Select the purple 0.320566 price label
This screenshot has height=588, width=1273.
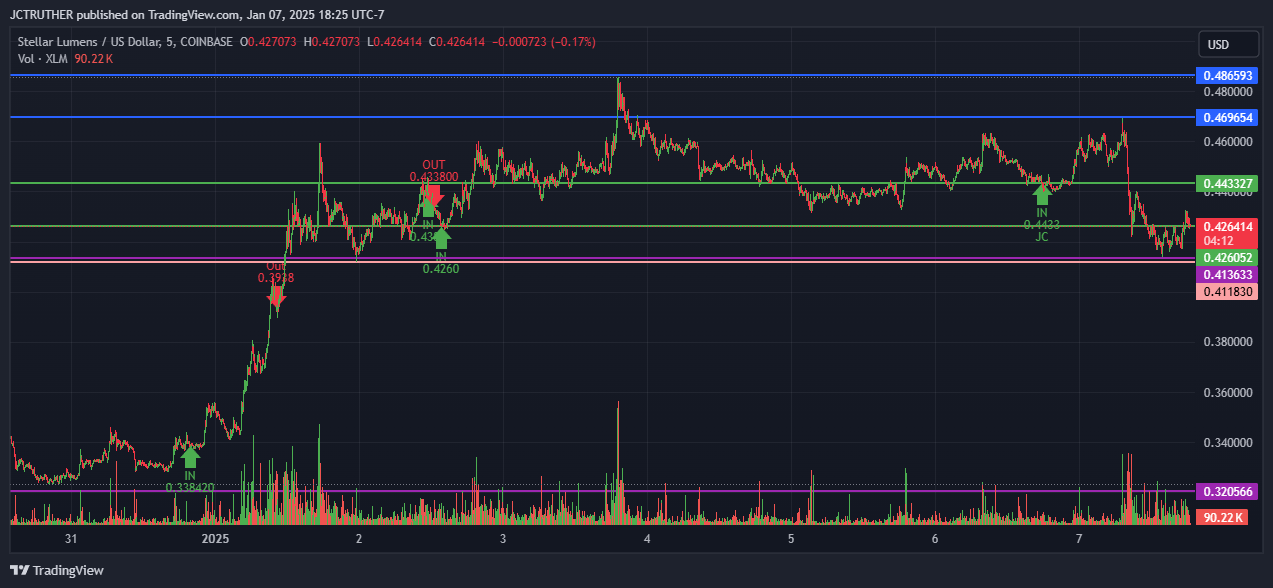[1226, 491]
